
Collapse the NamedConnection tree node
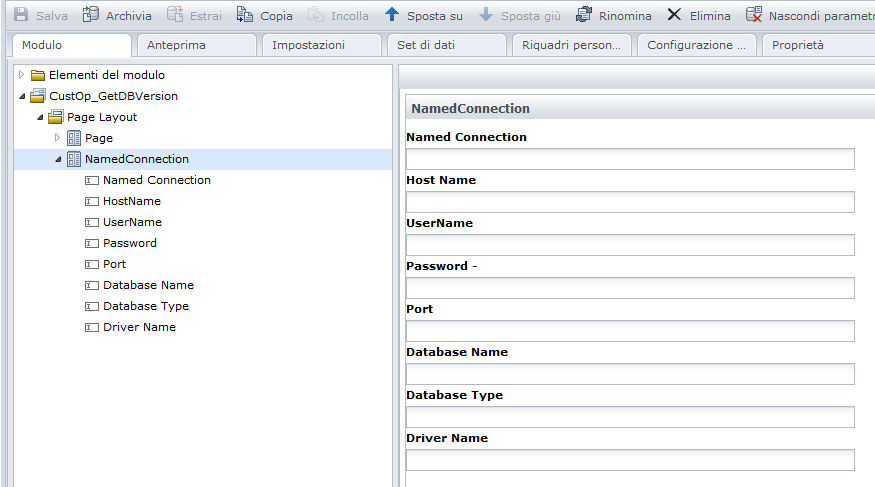point(58,159)
